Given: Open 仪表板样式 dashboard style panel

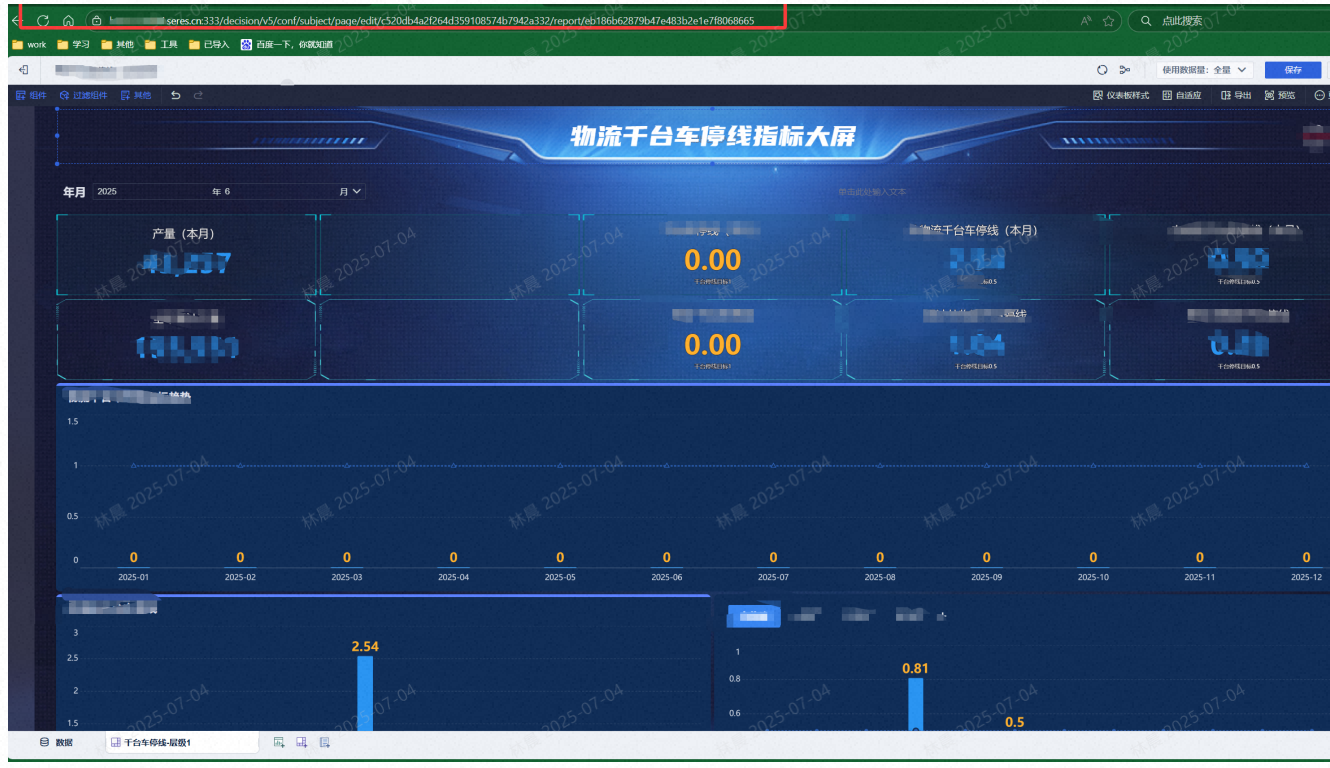Looking at the screenshot, I should (x=1121, y=95).
